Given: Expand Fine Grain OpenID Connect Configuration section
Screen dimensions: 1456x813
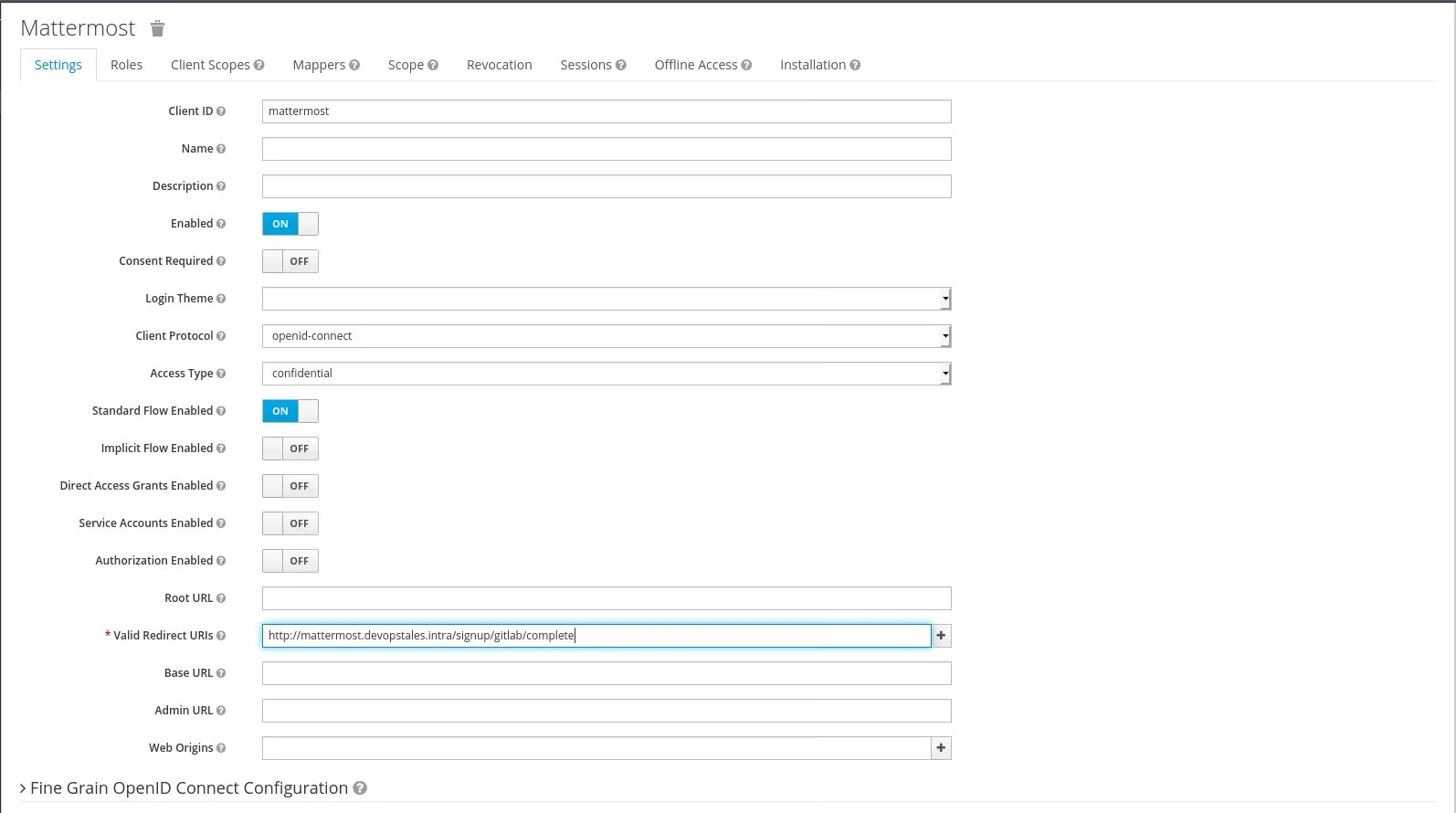Looking at the screenshot, I should [x=189, y=788].
